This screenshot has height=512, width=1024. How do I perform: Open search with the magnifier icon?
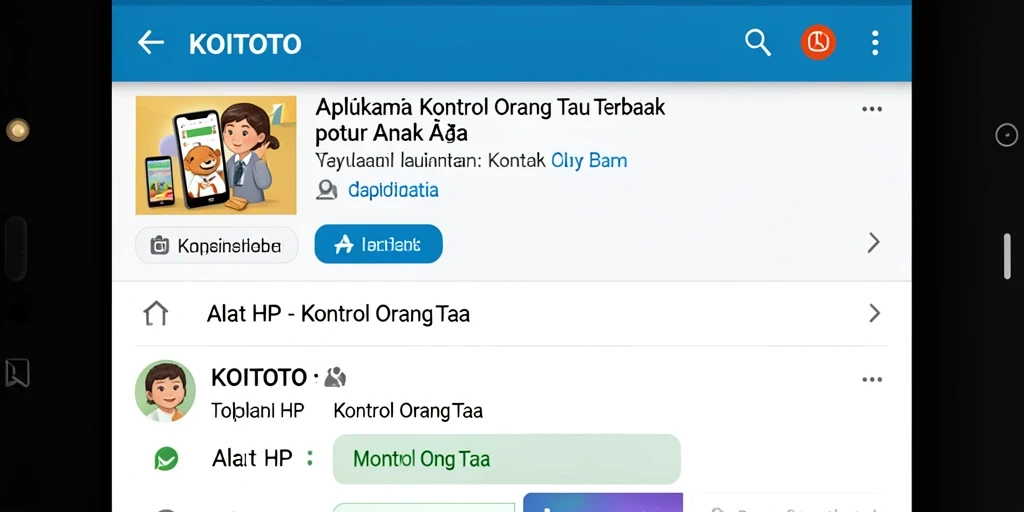[x=758, y=43]
